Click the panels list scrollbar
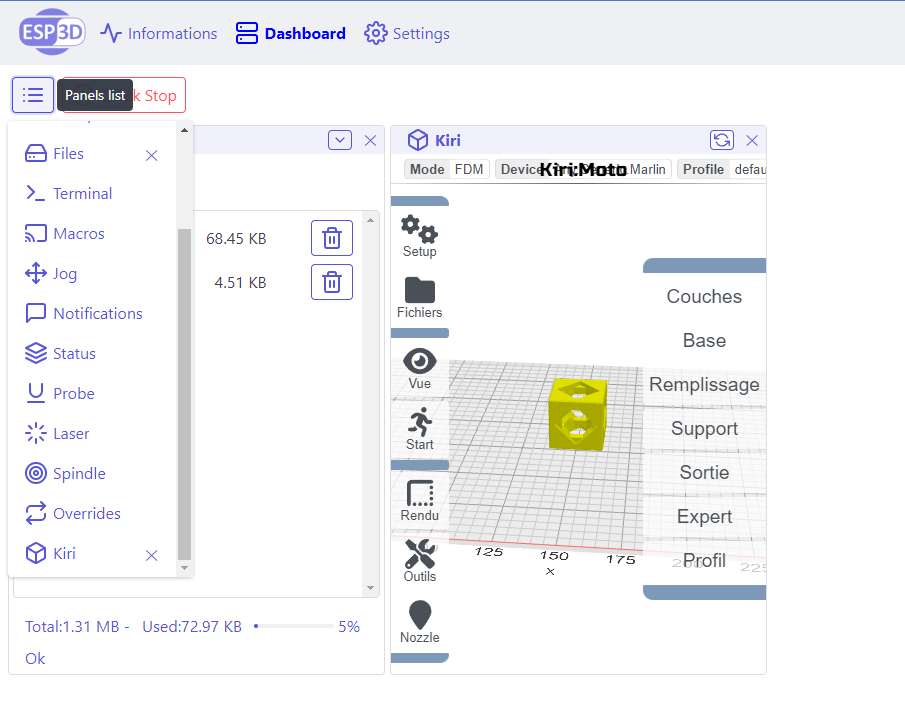This screenshot has height=701, width=905. [184, 390]
